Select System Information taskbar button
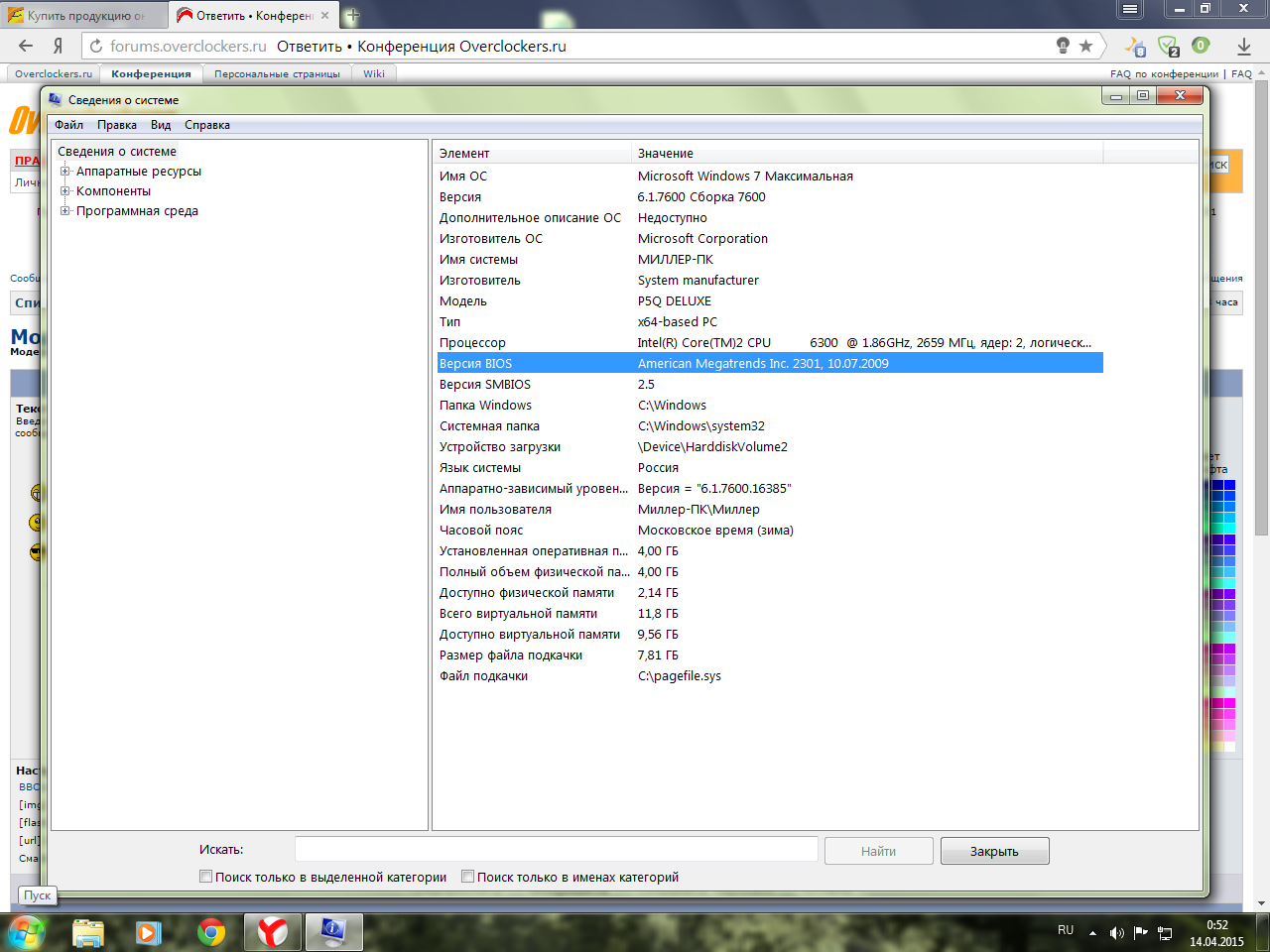This screenshot has width=1270, height=952. click(x=333, y=932)
